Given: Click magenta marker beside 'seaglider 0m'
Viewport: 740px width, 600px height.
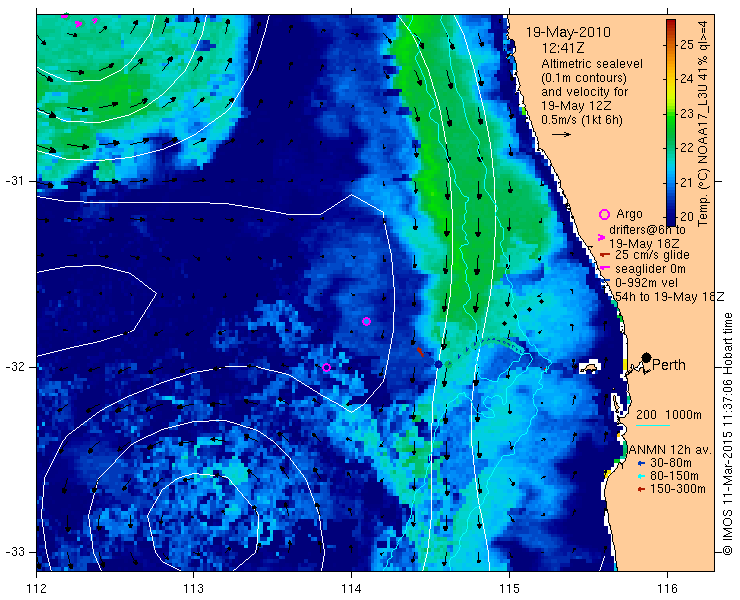Looking at the screenshot, I should pos(603,269).
